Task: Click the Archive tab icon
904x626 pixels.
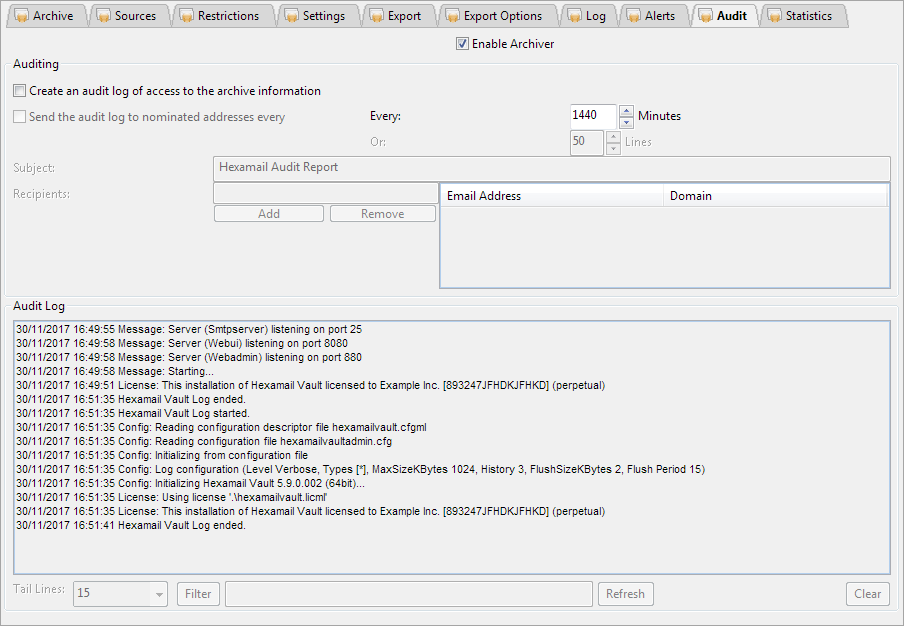Action: tap(20, 16)
